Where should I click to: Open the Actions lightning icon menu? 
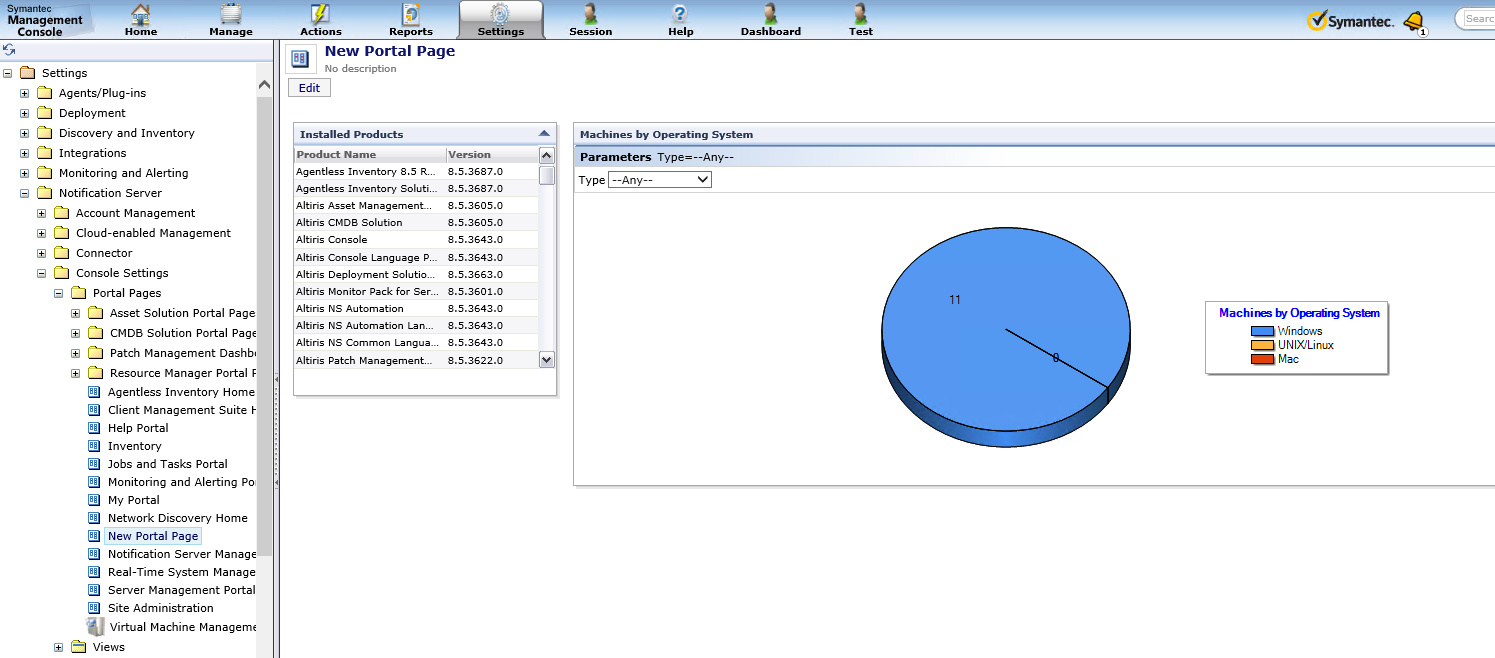coord(320,14)
